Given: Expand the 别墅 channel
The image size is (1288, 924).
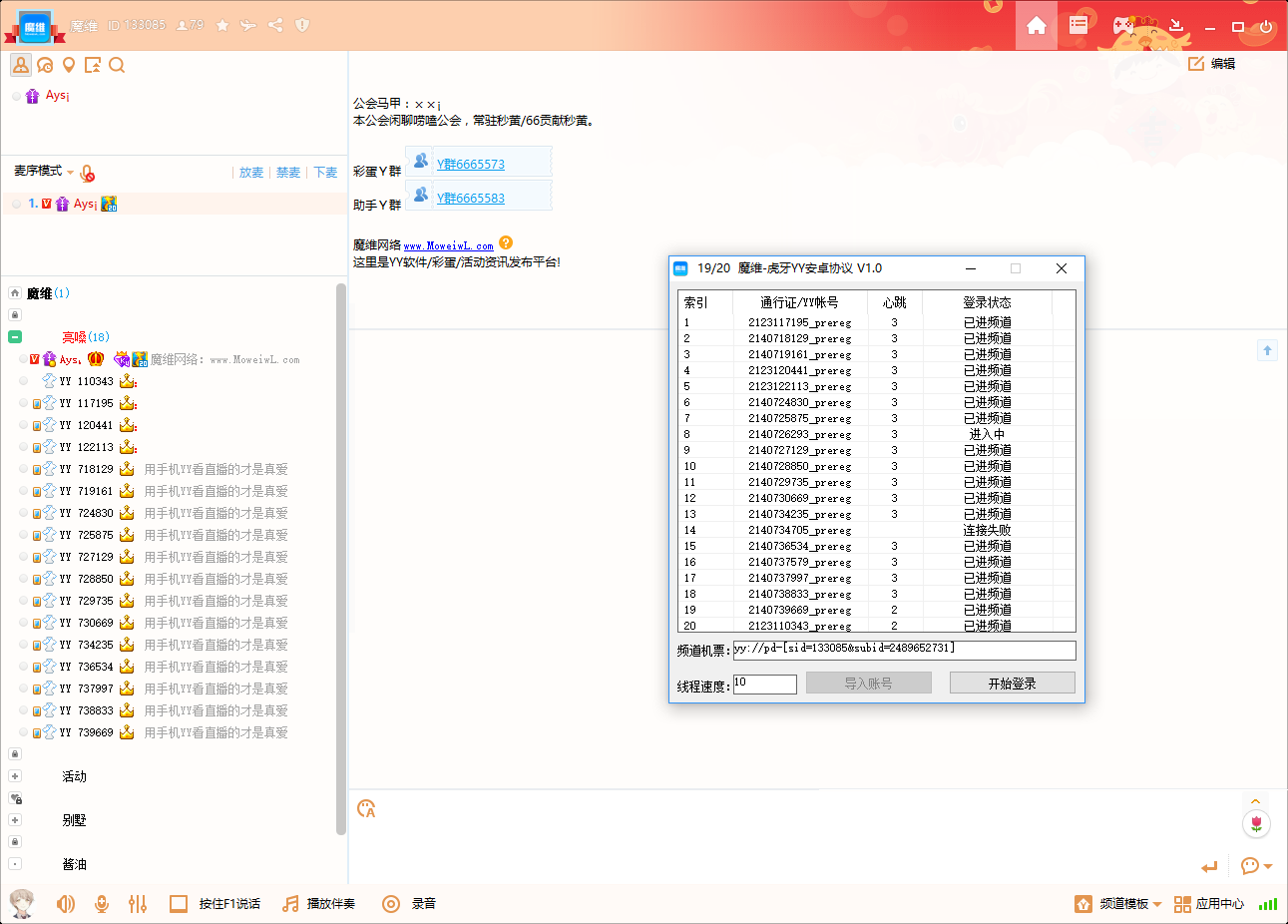Looking at the screenshot, I should click(15, 820).
